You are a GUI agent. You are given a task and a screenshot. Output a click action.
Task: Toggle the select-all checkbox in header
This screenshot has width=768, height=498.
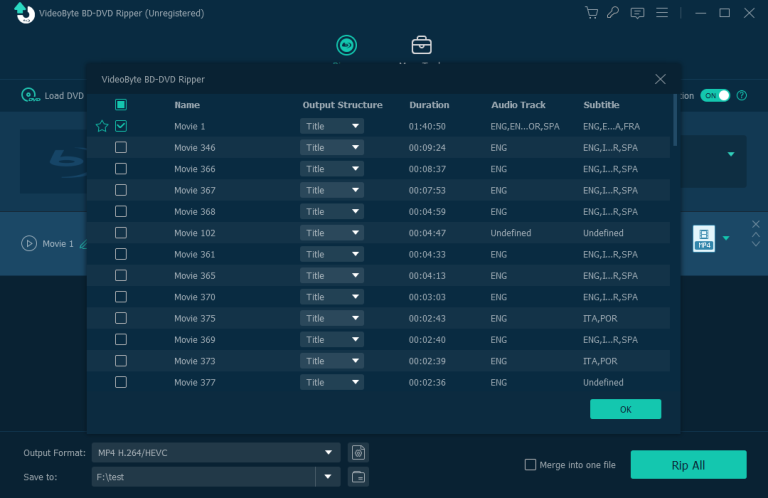pyautogui.click(x=121, y=105)
